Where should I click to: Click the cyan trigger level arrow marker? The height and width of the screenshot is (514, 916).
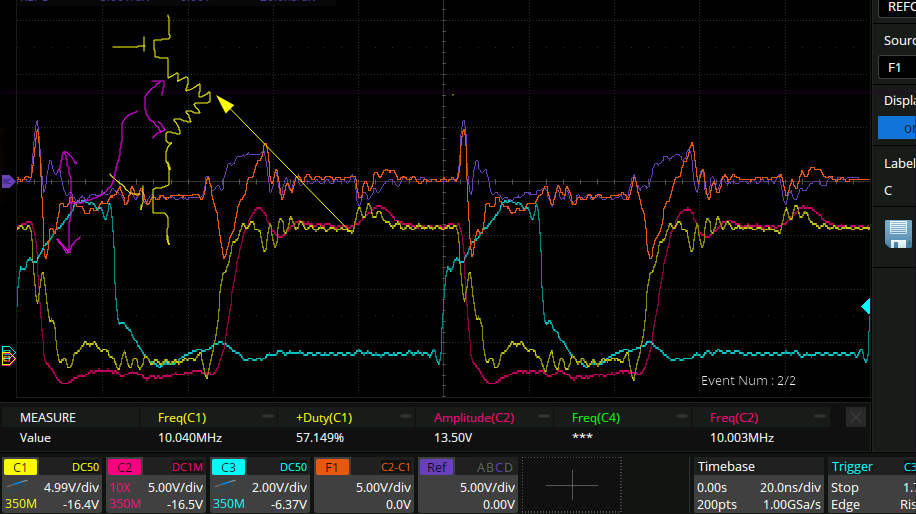[x=866, y=306]
